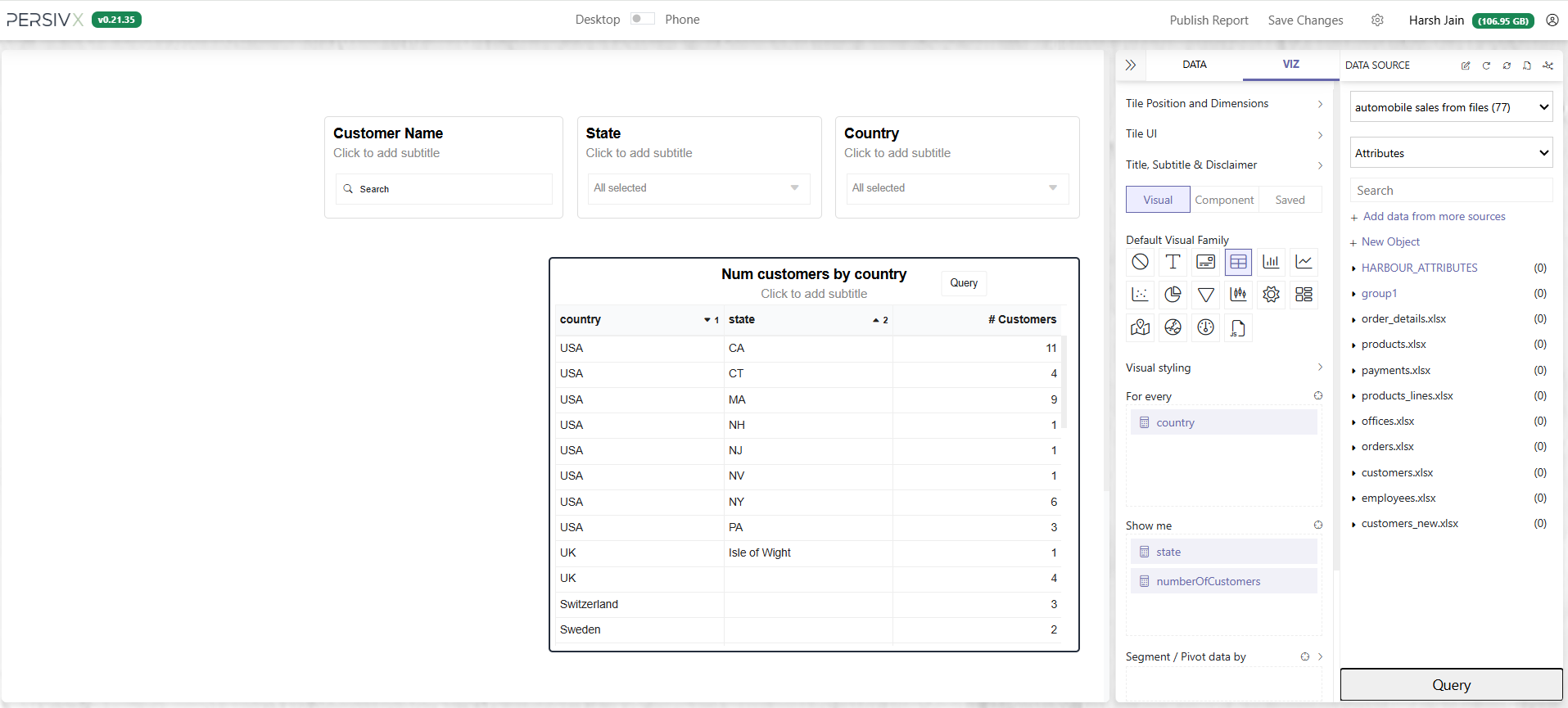Choose the JS file visual icon
The width and height of the screenshot is (1568, 708).
coord(1238,327)
